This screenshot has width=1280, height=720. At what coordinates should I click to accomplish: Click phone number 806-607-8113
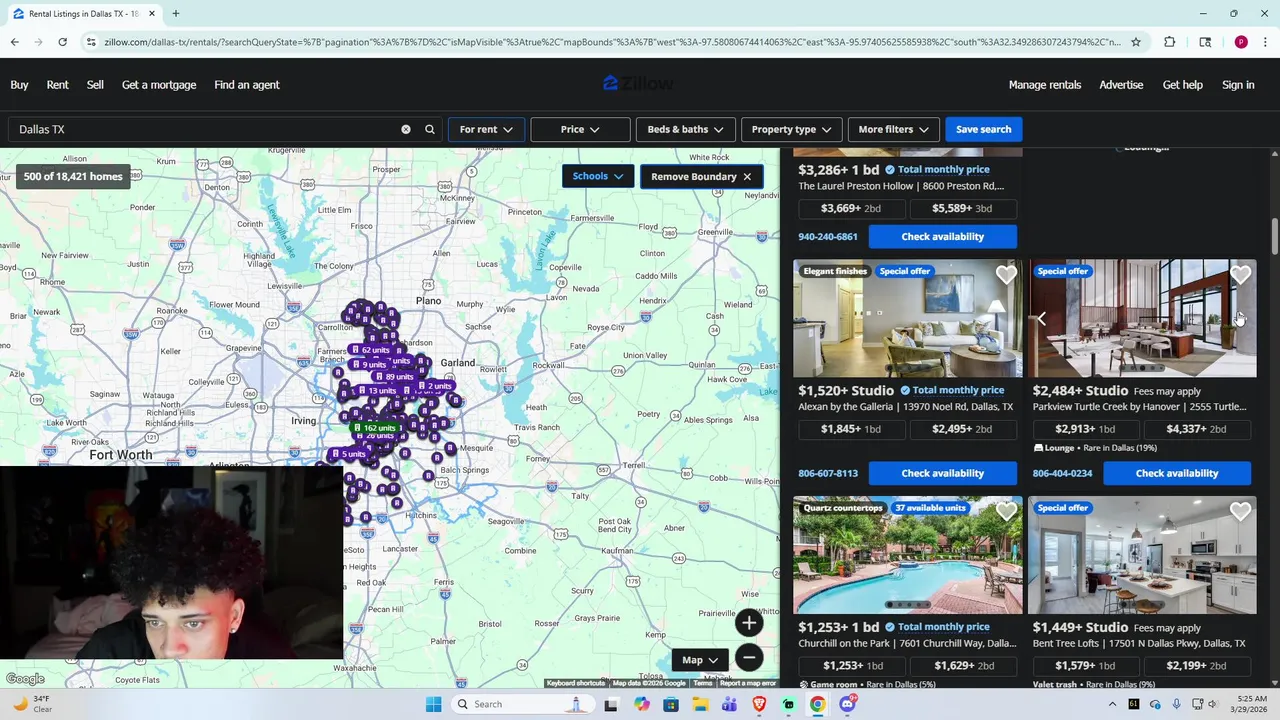(x=828, y=473)
